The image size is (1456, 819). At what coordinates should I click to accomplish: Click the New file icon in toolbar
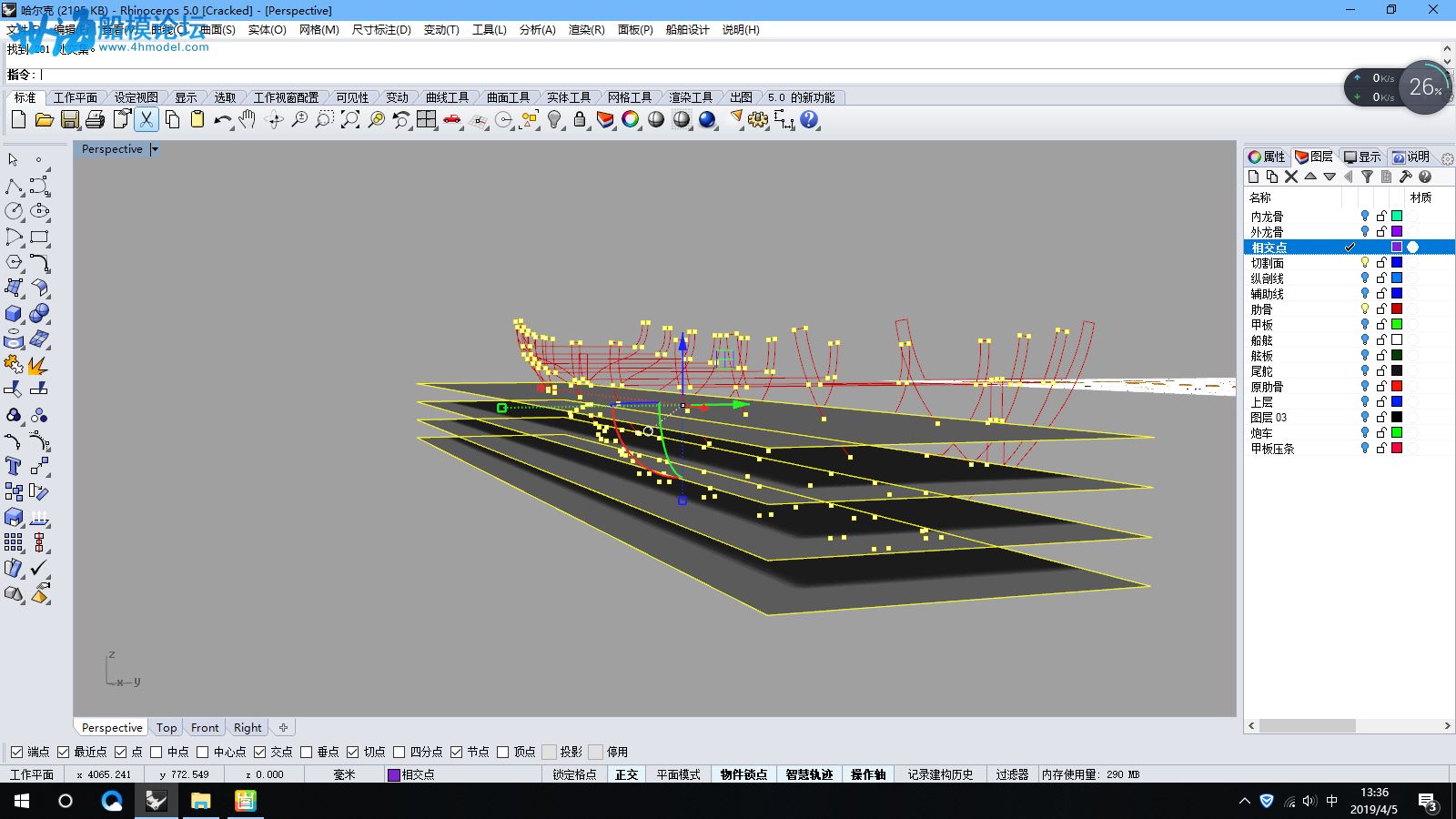[18, 119]
